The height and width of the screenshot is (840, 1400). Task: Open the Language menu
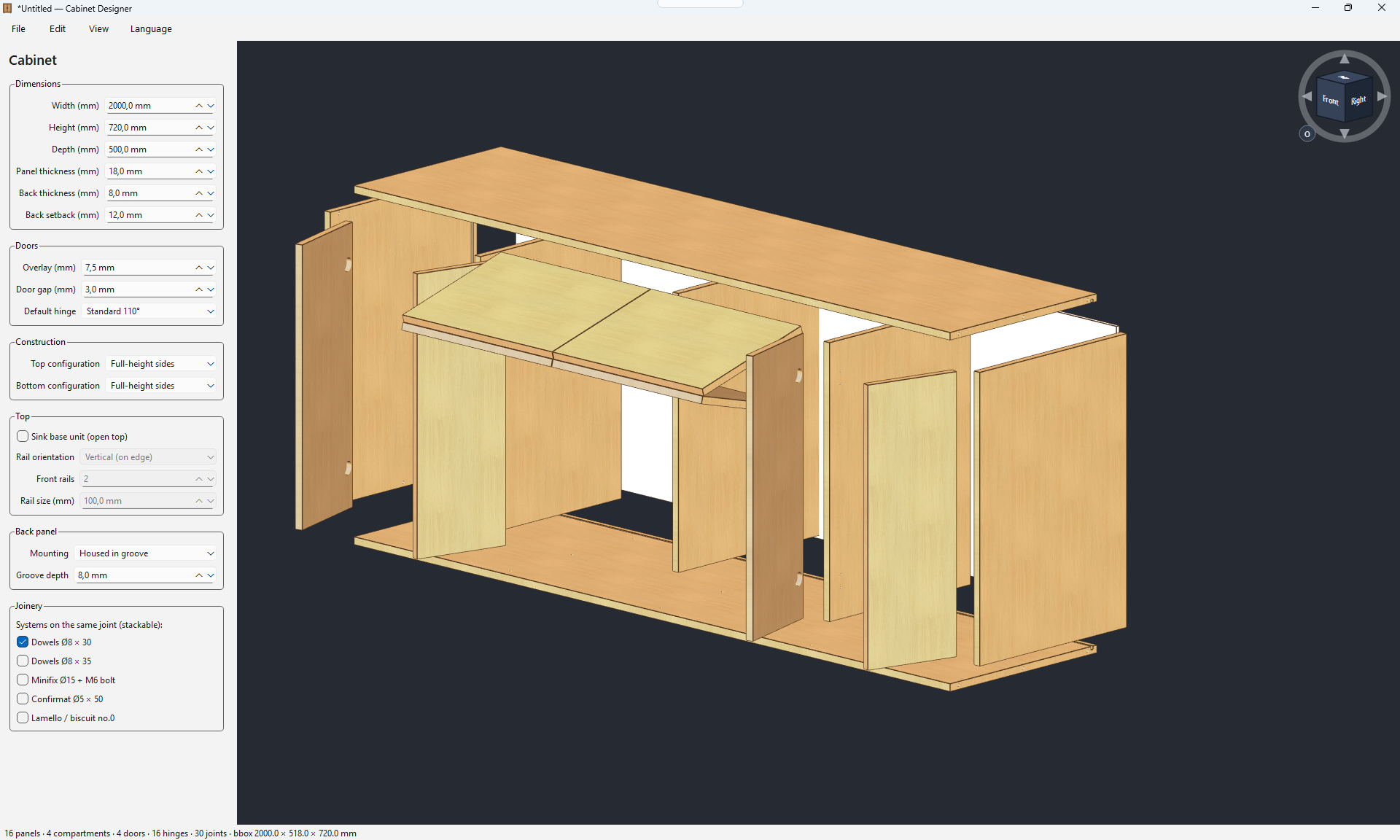[151, 29]
